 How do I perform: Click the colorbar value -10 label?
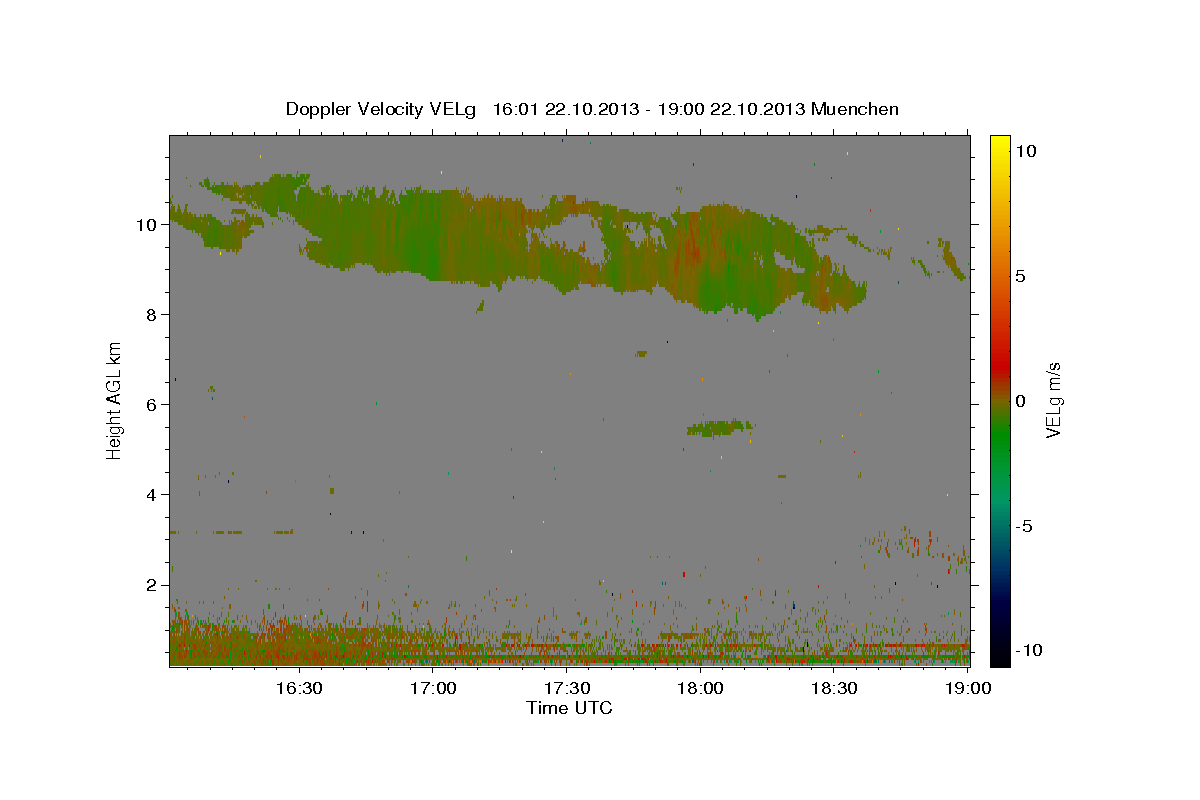(x=1028, y=651)
